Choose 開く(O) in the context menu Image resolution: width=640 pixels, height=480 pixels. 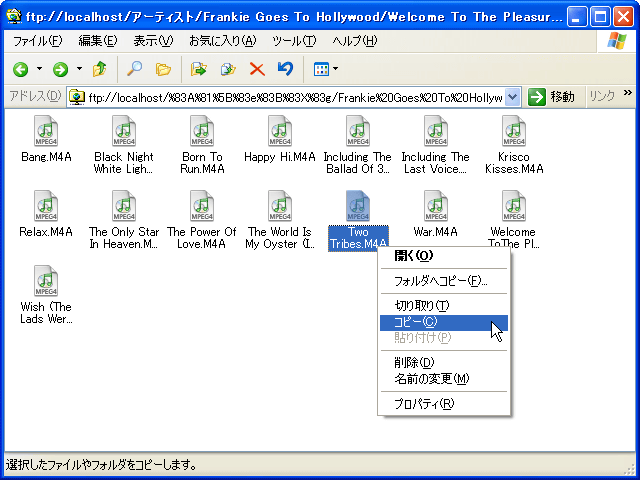coord(444,256)
